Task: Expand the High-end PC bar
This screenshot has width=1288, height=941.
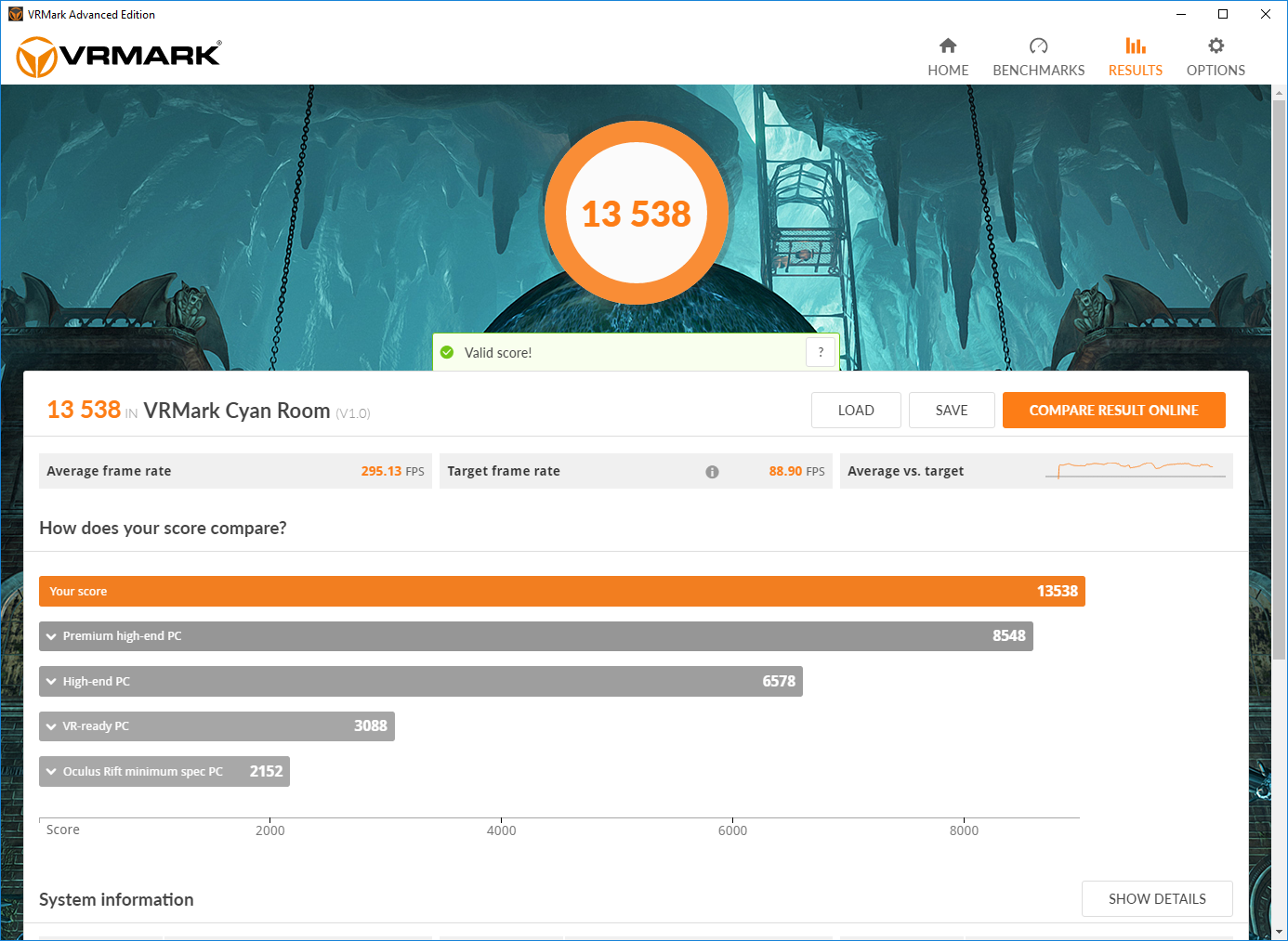Action: (x=421, y=681)
